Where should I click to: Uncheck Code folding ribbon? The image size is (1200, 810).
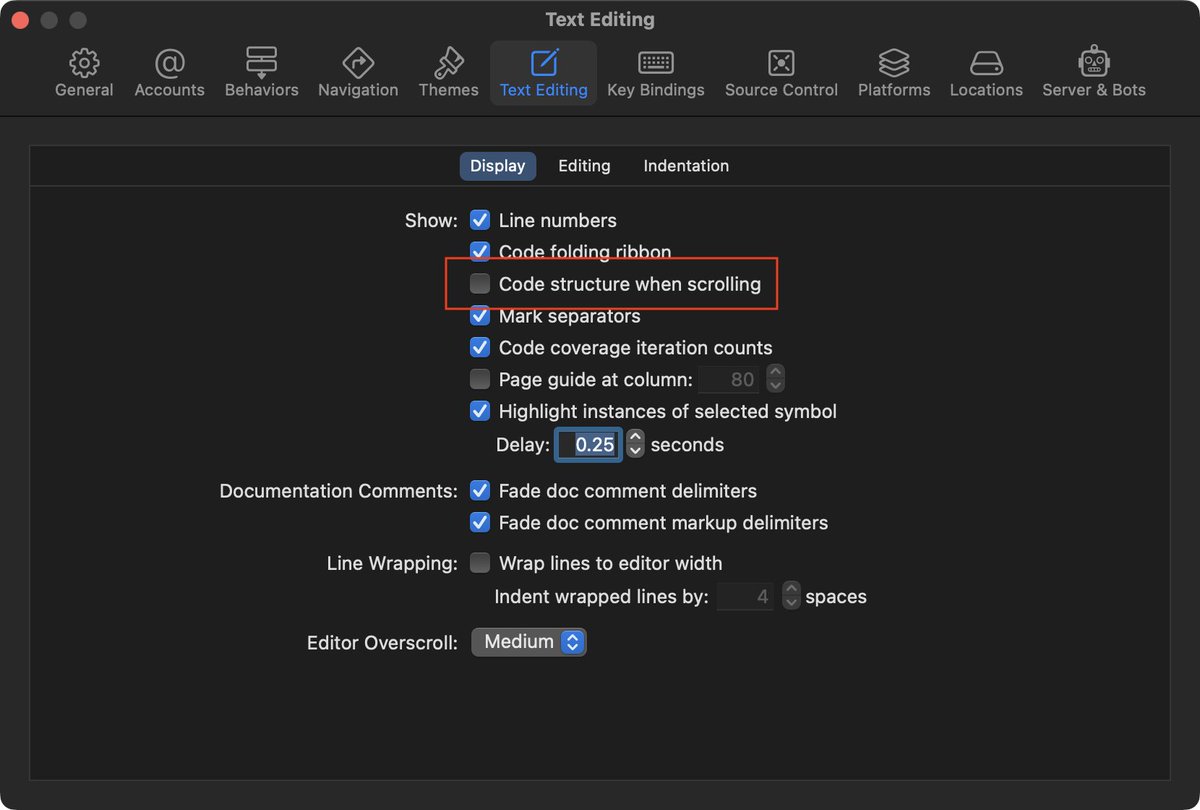pos(480,251)
